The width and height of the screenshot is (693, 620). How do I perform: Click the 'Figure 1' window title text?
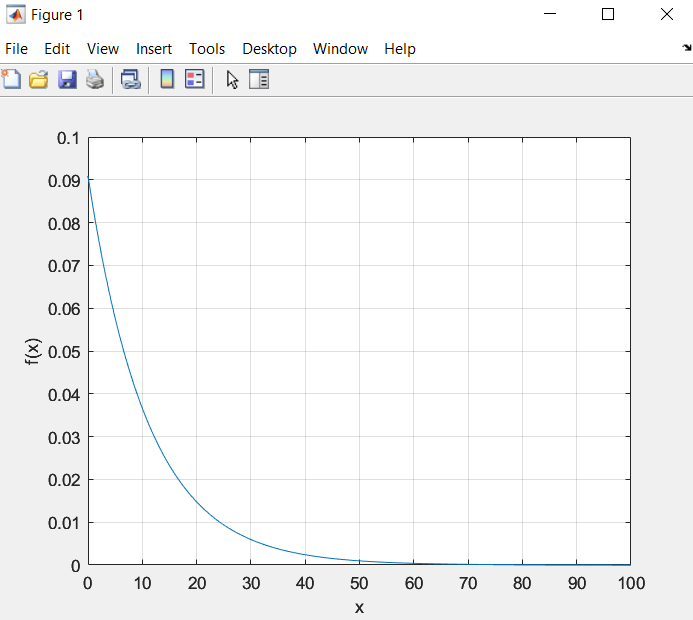(57, 15)
